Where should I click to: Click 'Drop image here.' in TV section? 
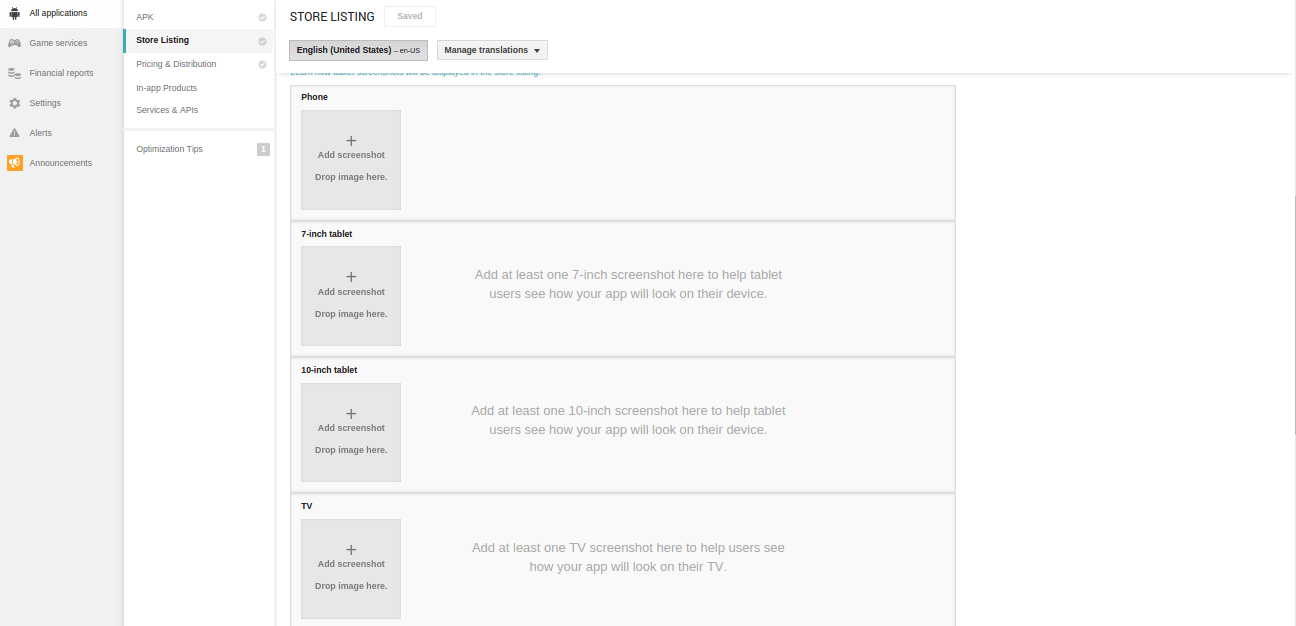[351, 586]
